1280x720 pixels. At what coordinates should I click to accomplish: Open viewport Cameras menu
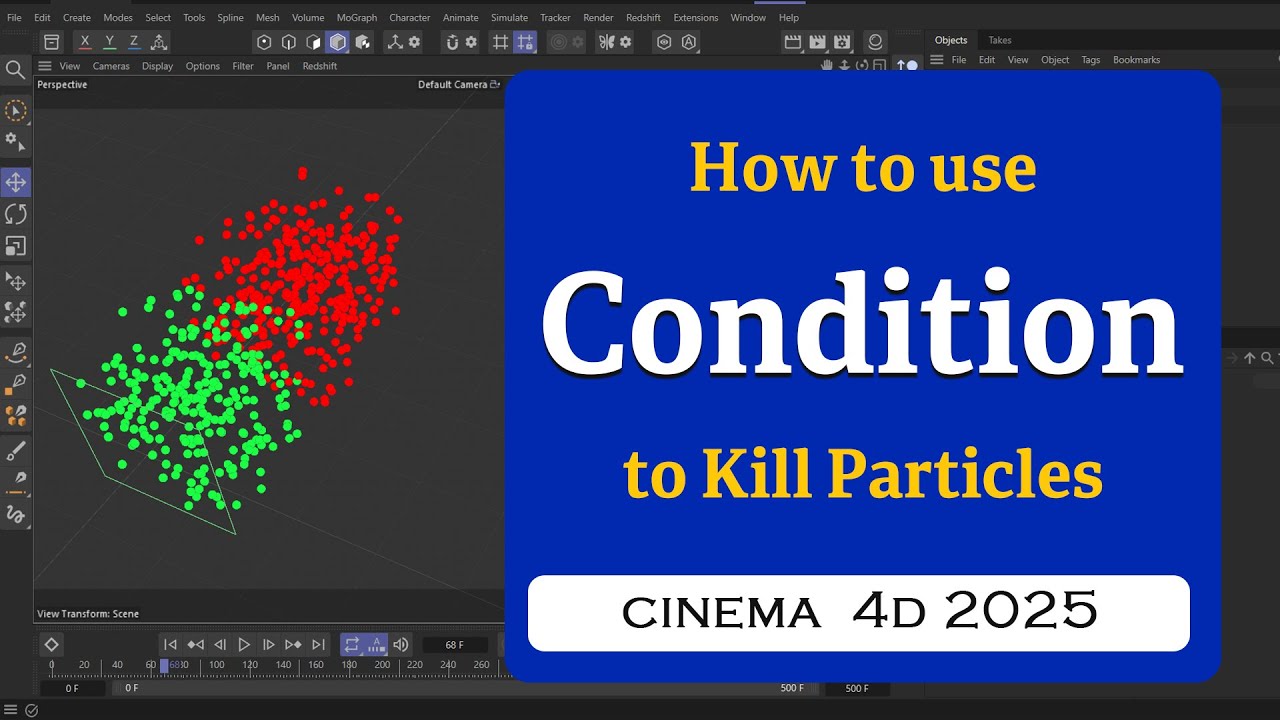[111, 66]
